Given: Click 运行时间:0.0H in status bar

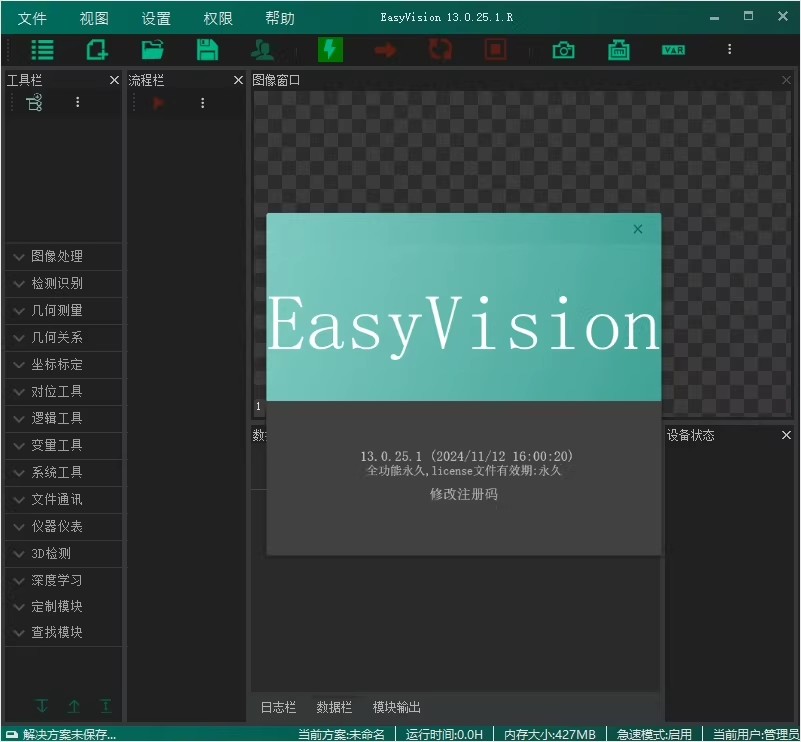Looking at the screenshot, I should point(444,734).
